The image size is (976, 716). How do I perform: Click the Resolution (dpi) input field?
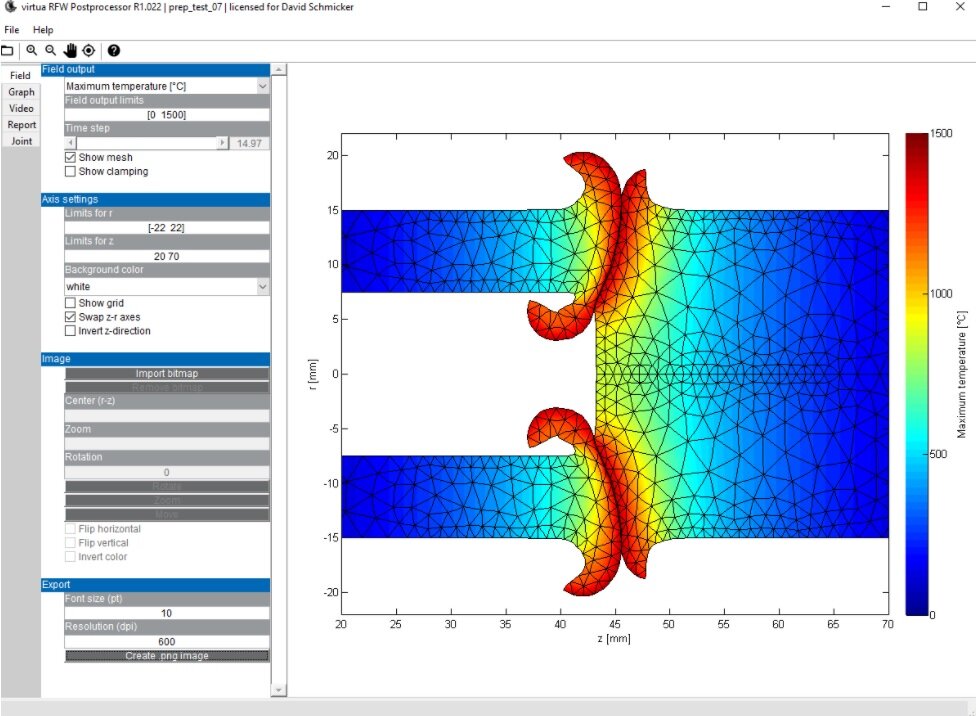(167, 641)
